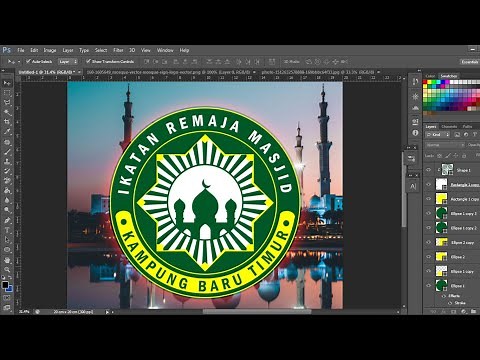Select the Eyedropper tool
Screen dimensions: 480x360
[7, 132]
